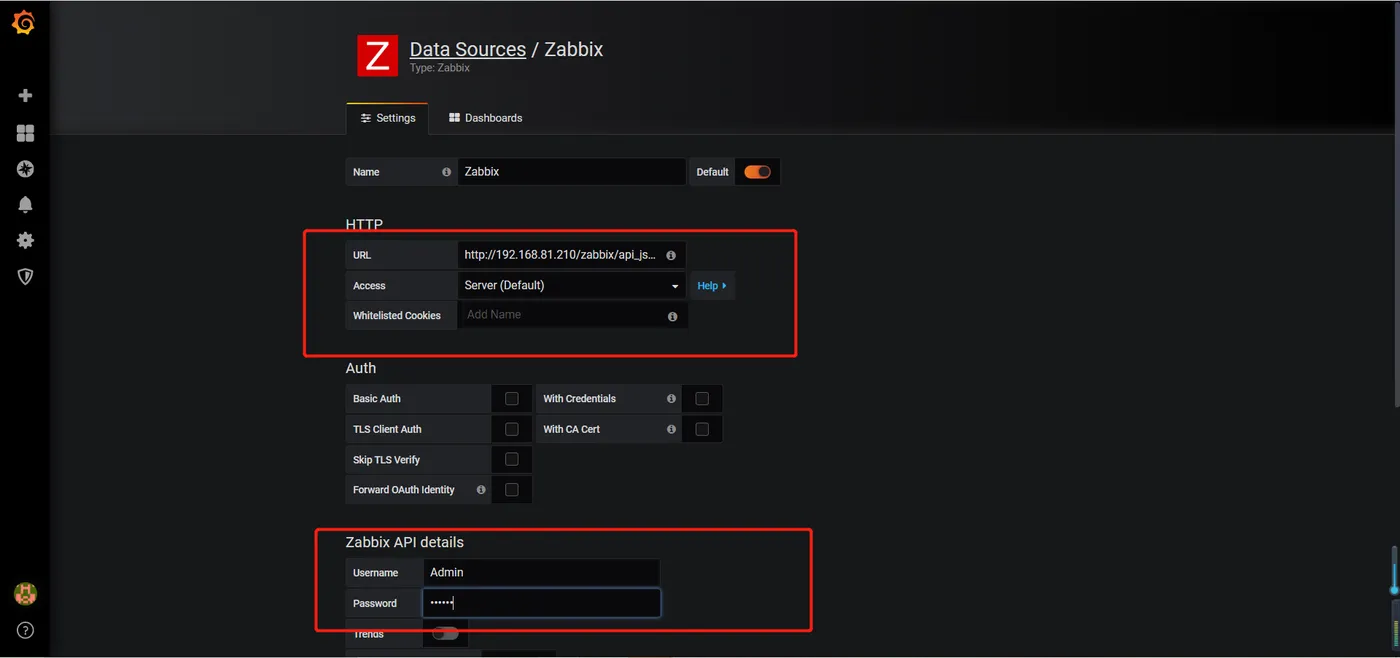Enable the TLS Client Auth checkbox
Image resolution: width=1400 pixels, height=658 pixels.
[x=512, y=429]
